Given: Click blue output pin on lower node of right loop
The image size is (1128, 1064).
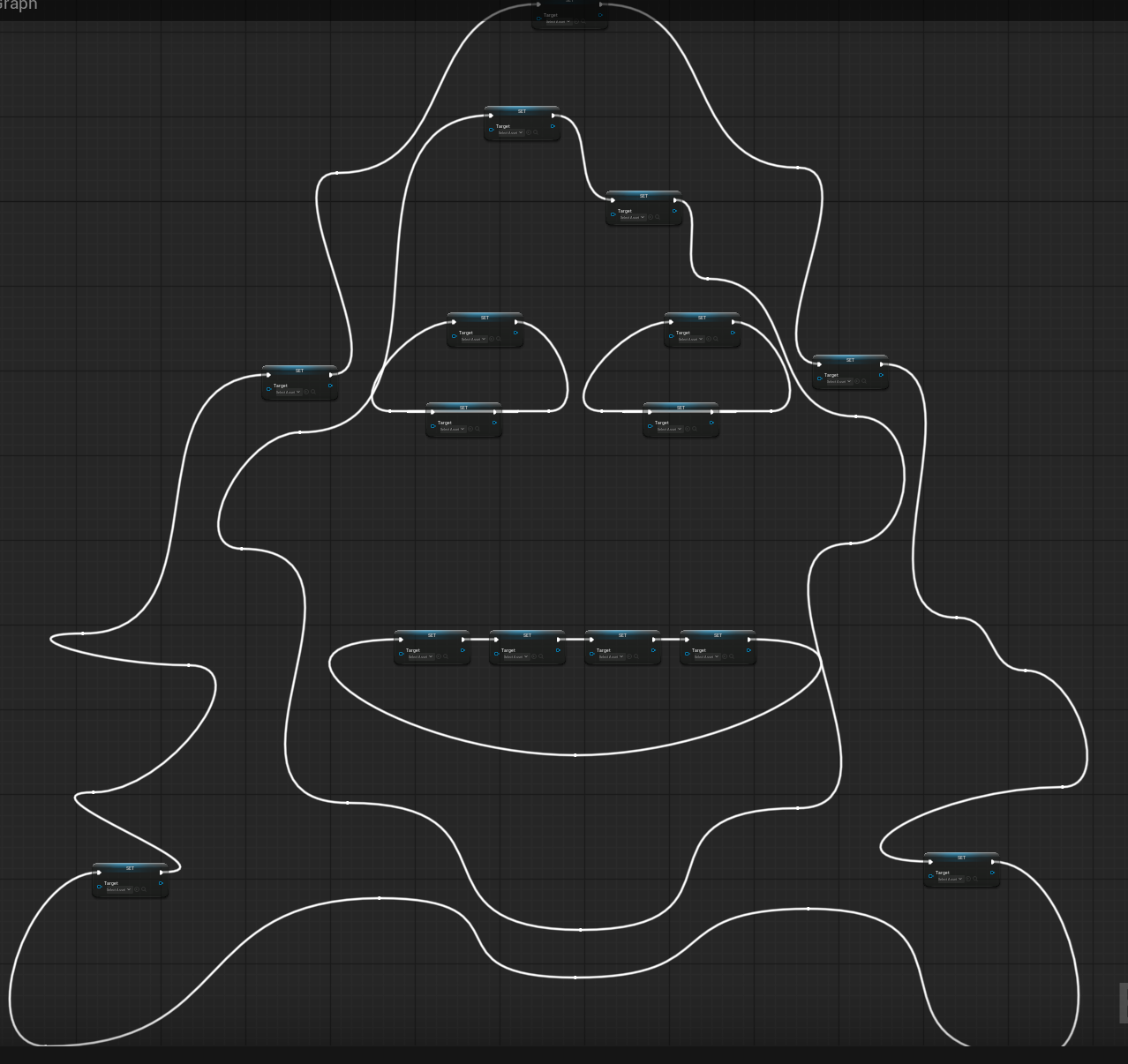Looking at the screenshot, I should coord(711,423).
